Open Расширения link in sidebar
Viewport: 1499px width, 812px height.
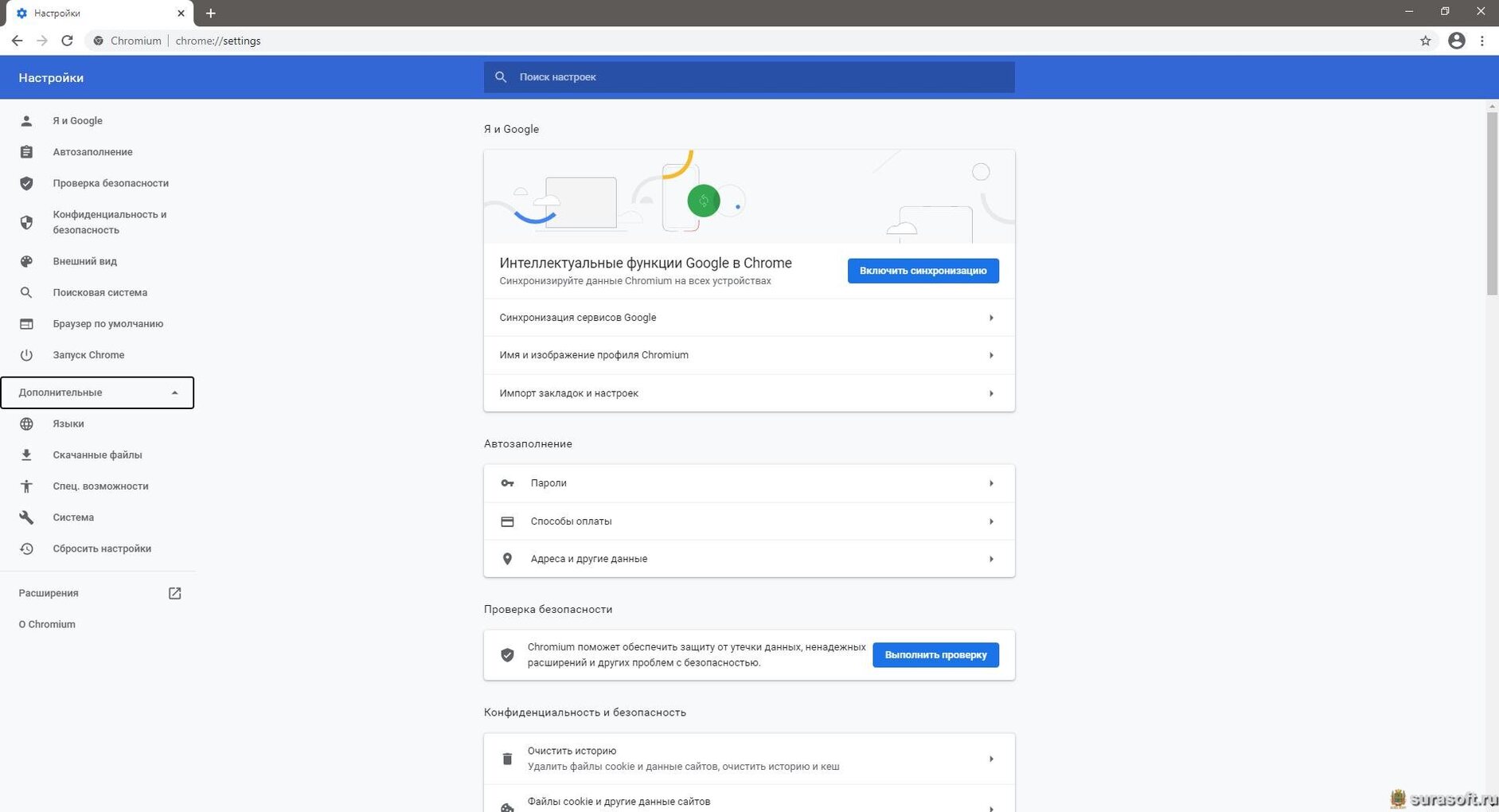(x=48, y=593)
